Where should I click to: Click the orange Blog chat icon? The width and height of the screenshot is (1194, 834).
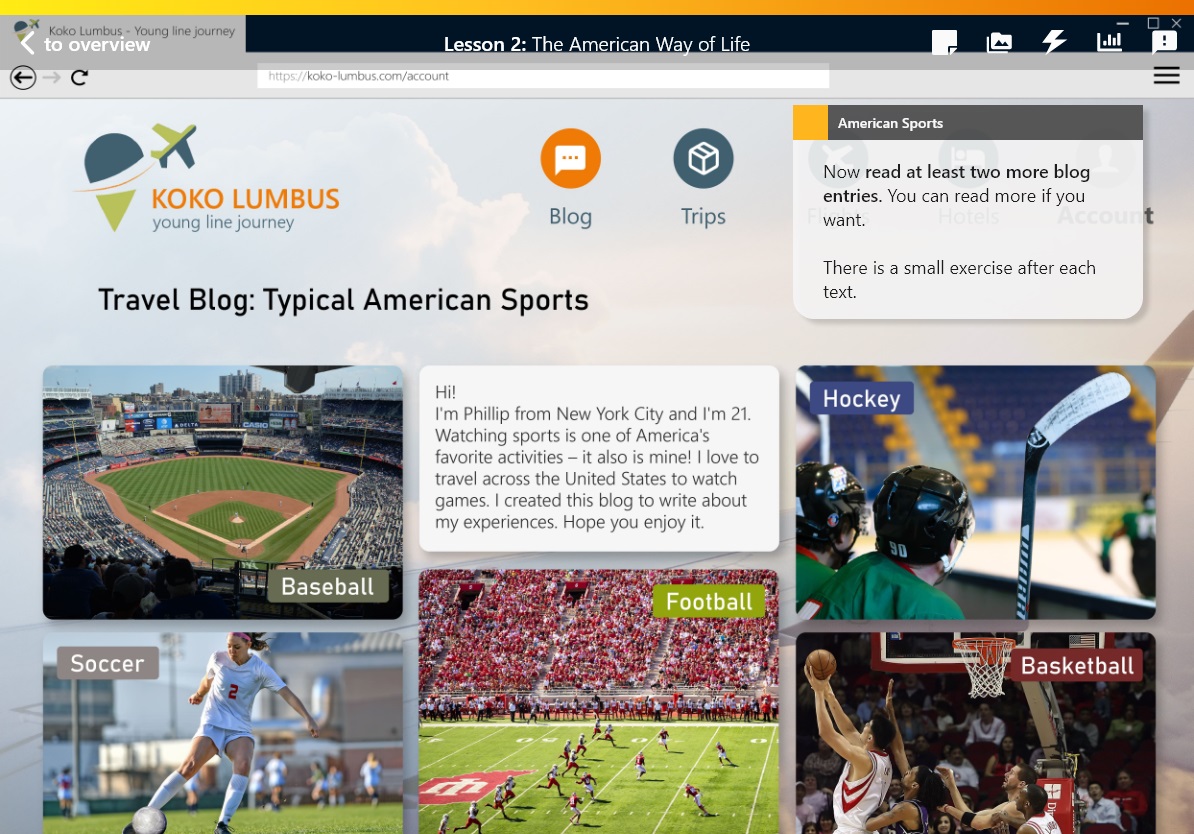point(570,159)
